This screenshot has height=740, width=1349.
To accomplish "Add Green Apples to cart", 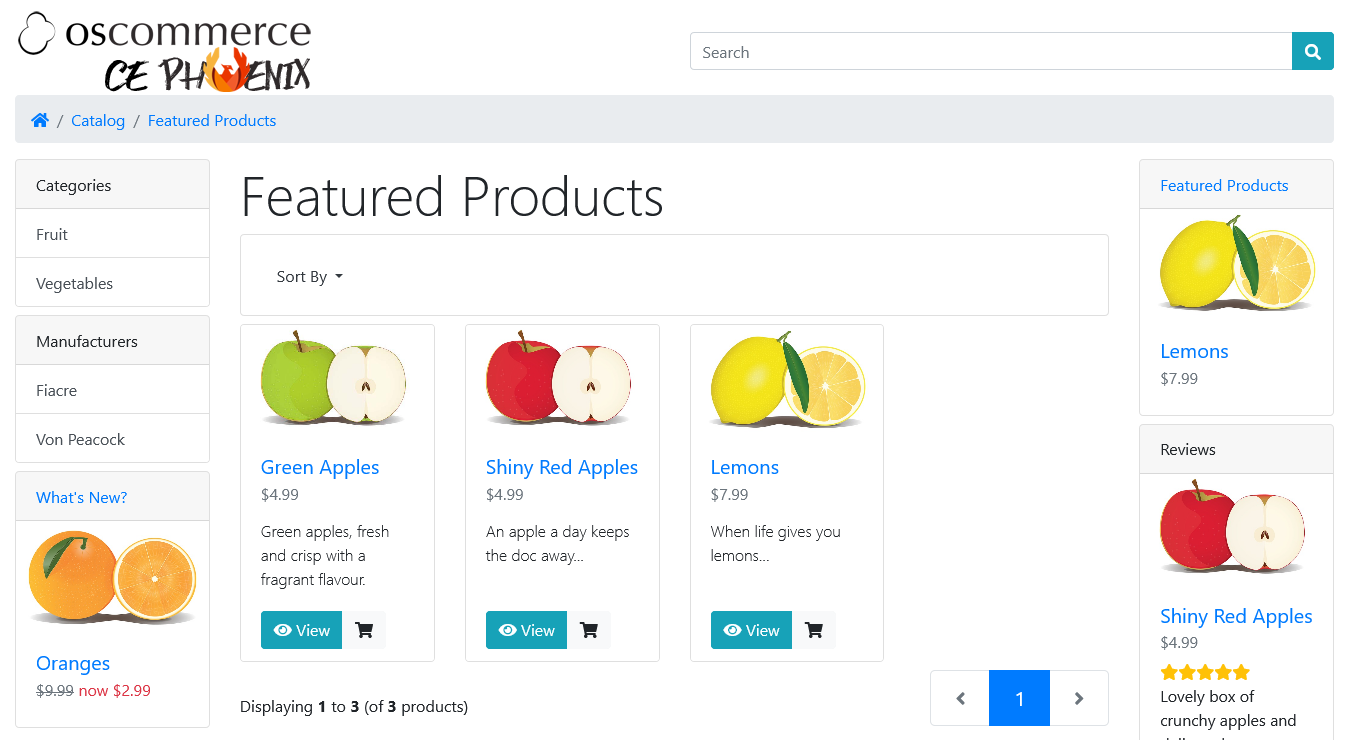I will pos(364,630).
